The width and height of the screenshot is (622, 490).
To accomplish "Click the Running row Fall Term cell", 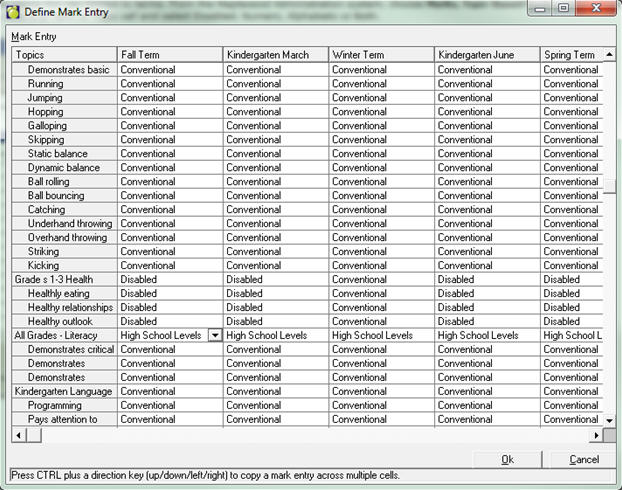I will pyautogui.click(x=169, y=84).
